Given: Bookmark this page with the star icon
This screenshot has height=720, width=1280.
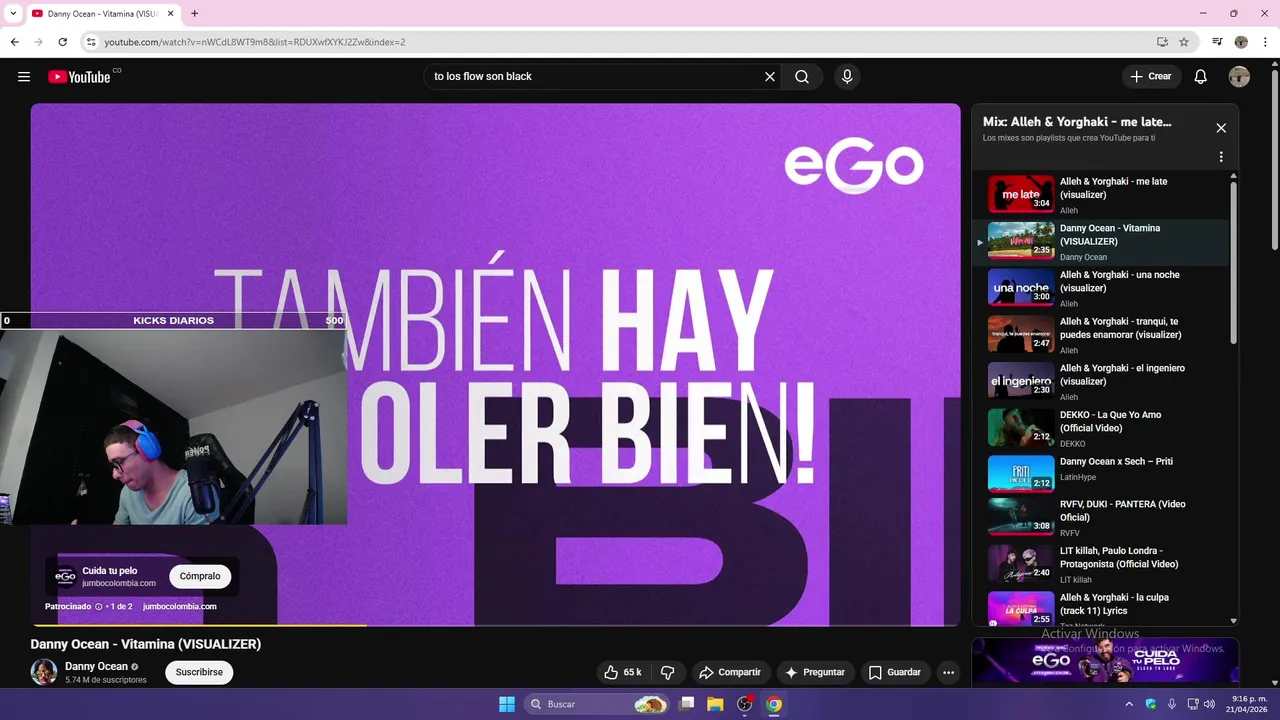Looking at the screenshot, I should click(1184, 42).
